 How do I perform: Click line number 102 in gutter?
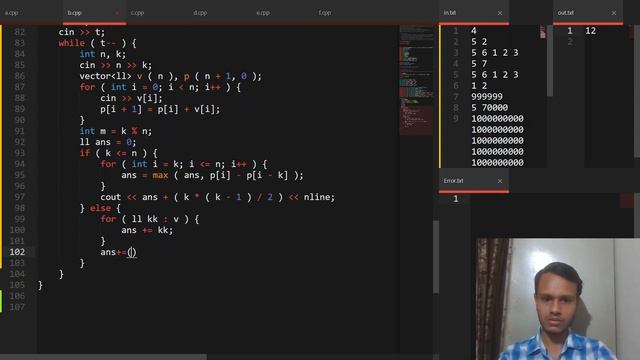[x=18, y=252]
